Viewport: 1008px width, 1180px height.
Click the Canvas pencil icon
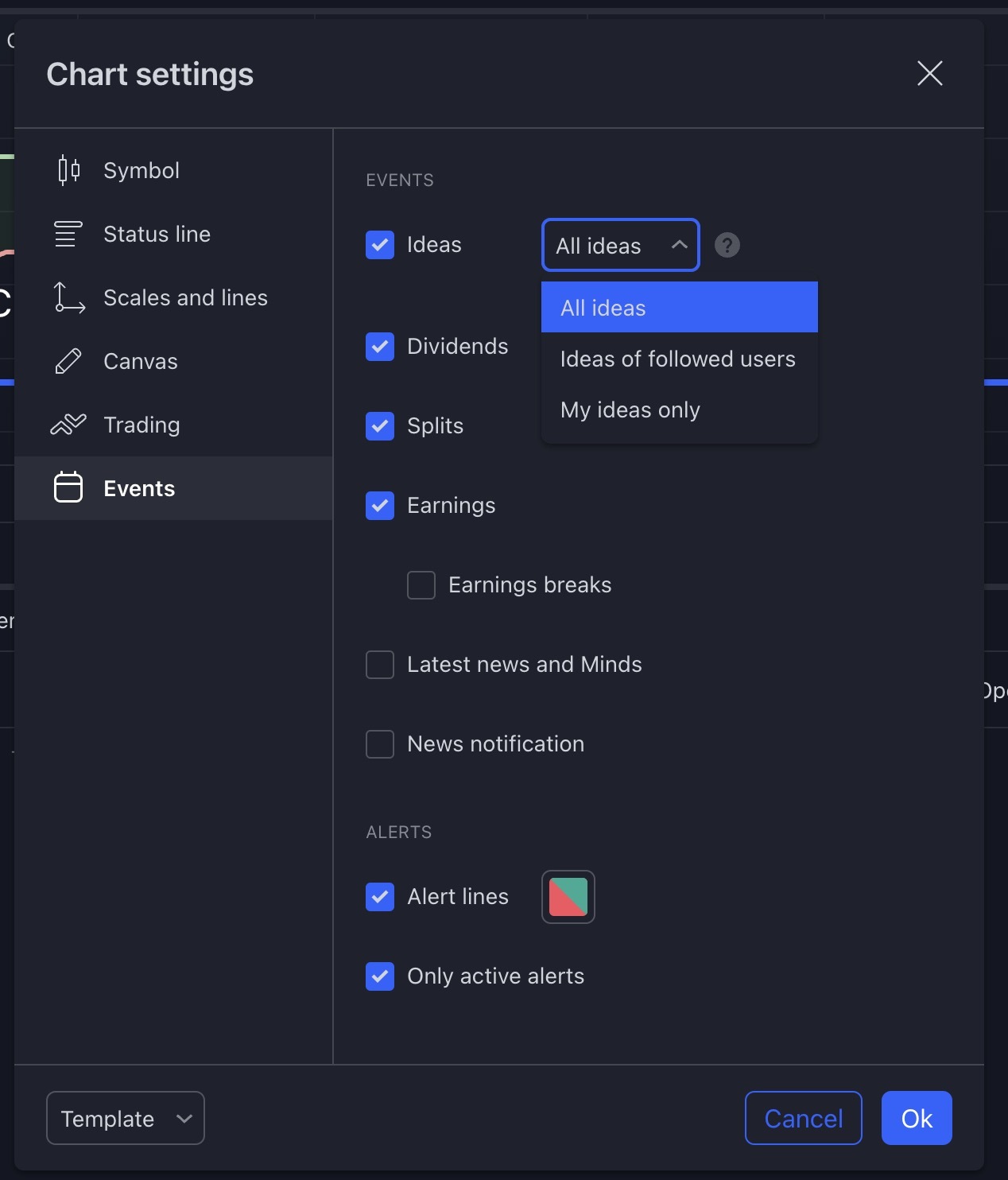[x=68, y=361]
